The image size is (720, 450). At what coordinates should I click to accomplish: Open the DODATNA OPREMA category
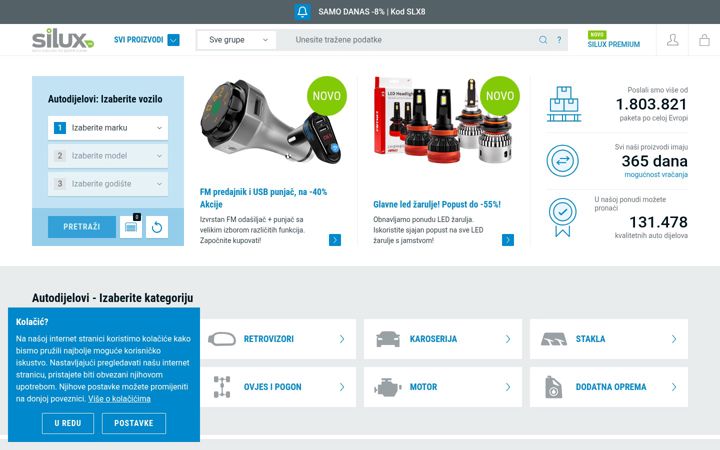[611, 387]
